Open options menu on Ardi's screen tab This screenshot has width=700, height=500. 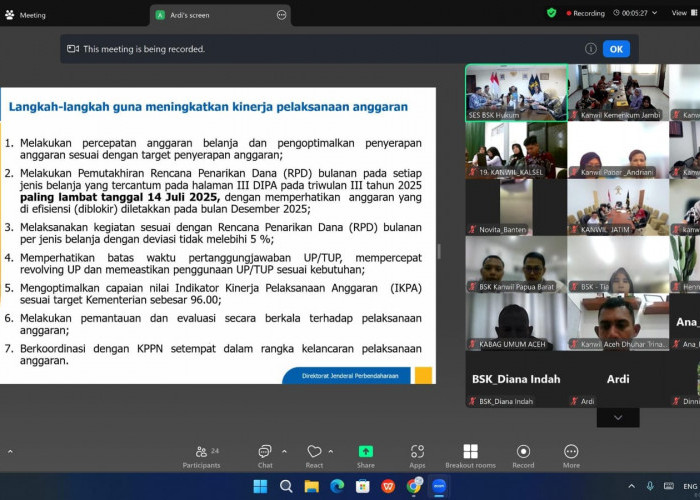(282, 15)
